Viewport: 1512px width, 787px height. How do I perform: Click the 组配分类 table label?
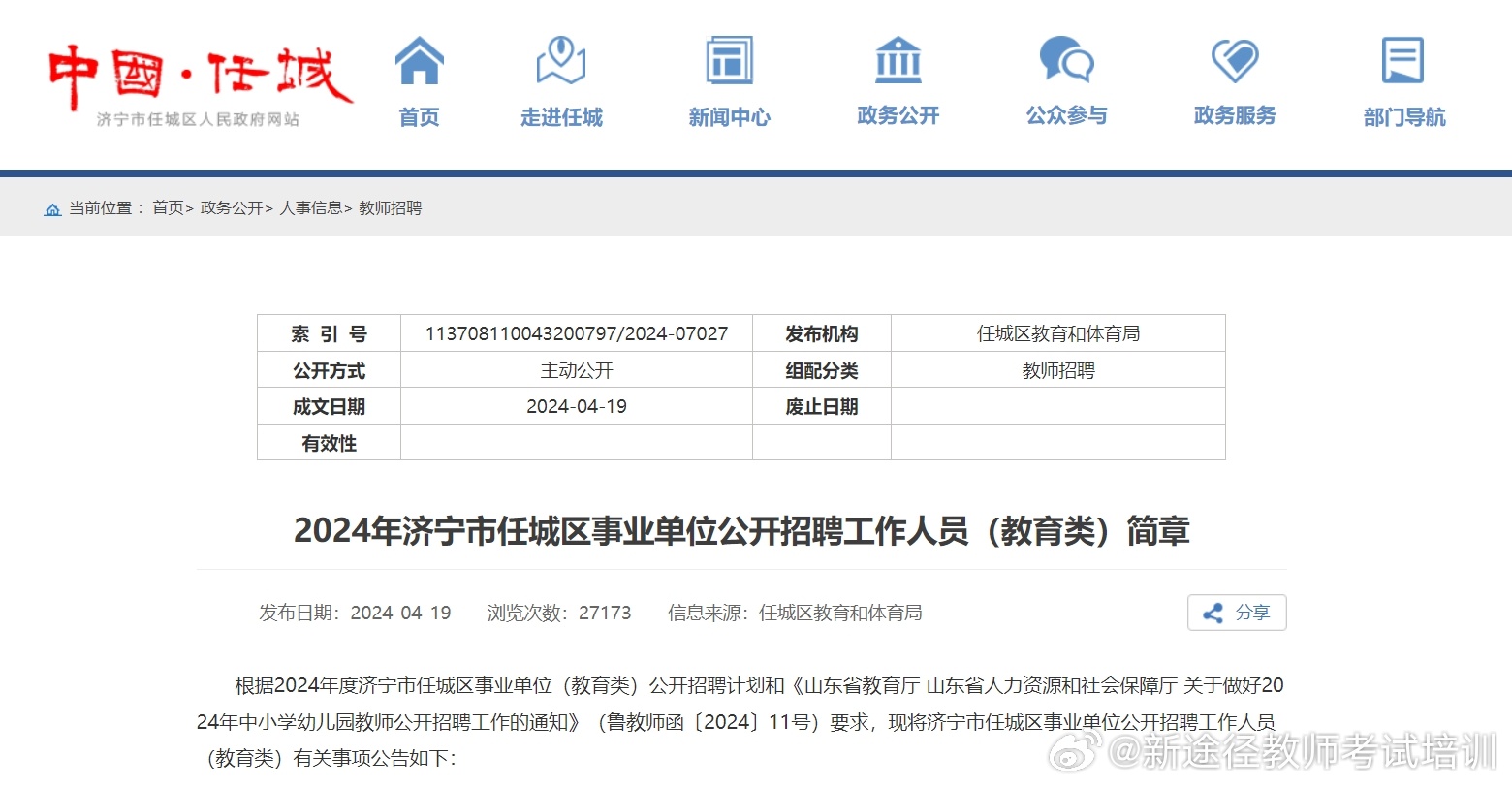click(x=821, y=370)
